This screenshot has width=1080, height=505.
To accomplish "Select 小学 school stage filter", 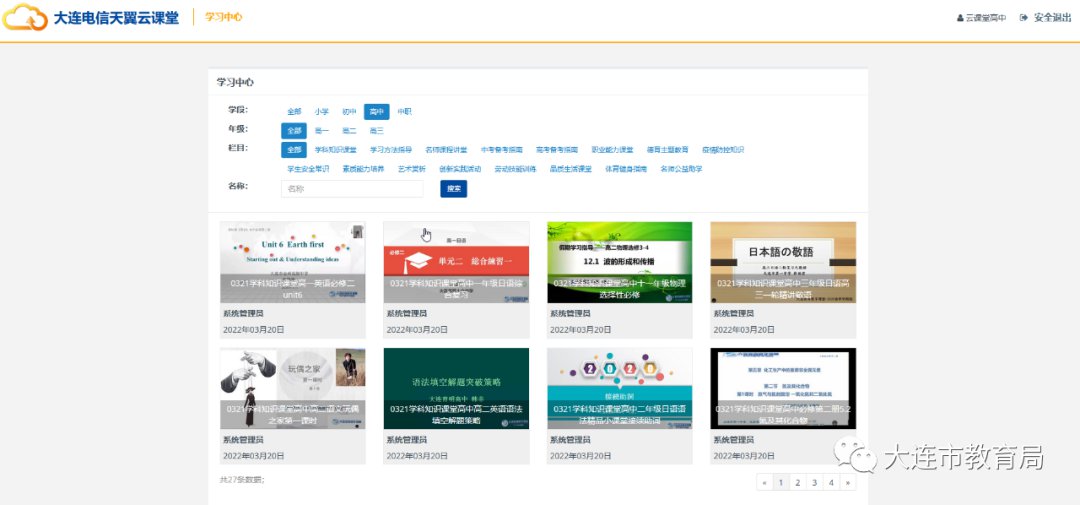I will (321, 112).
